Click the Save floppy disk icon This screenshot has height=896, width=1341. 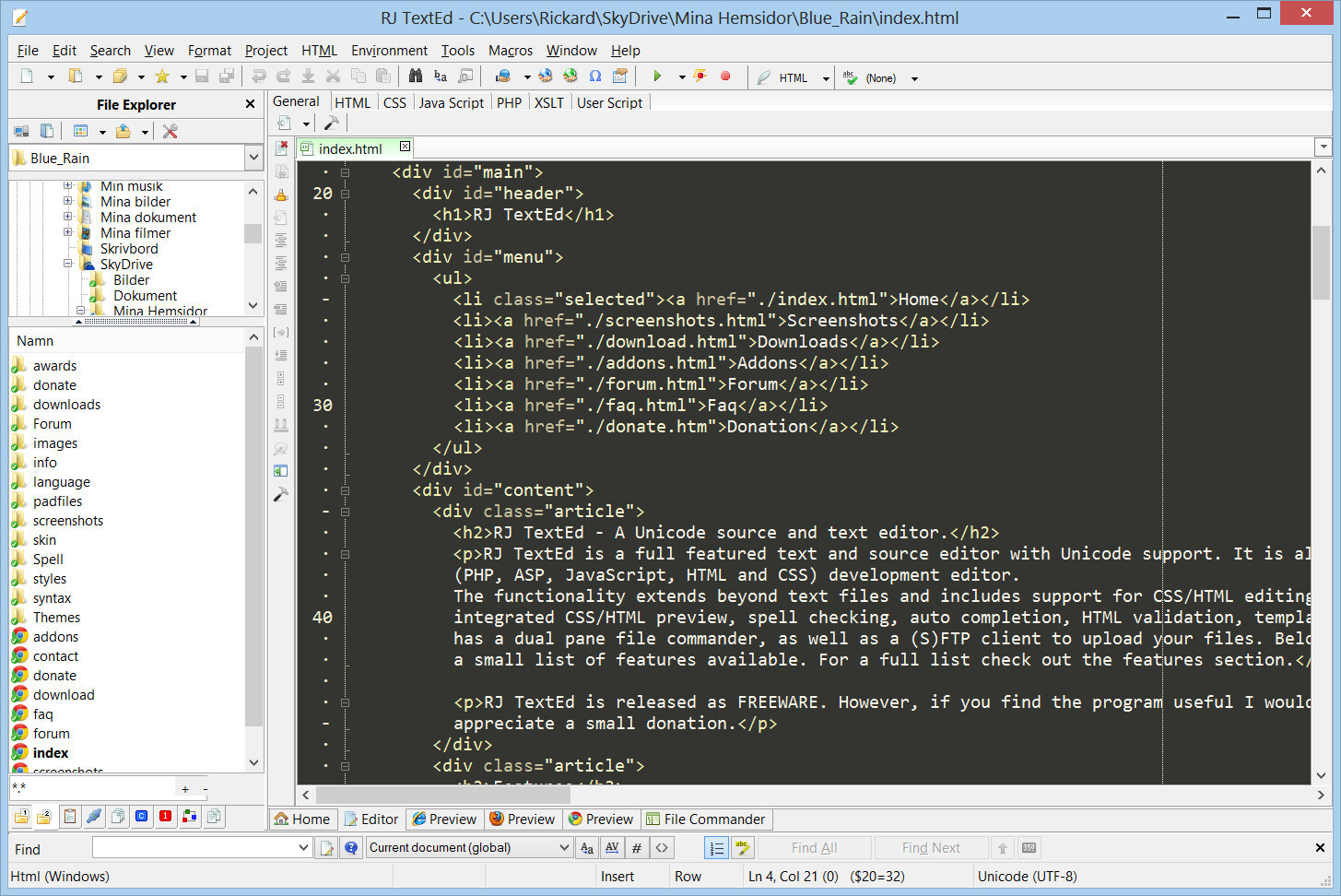coord(202,77)
